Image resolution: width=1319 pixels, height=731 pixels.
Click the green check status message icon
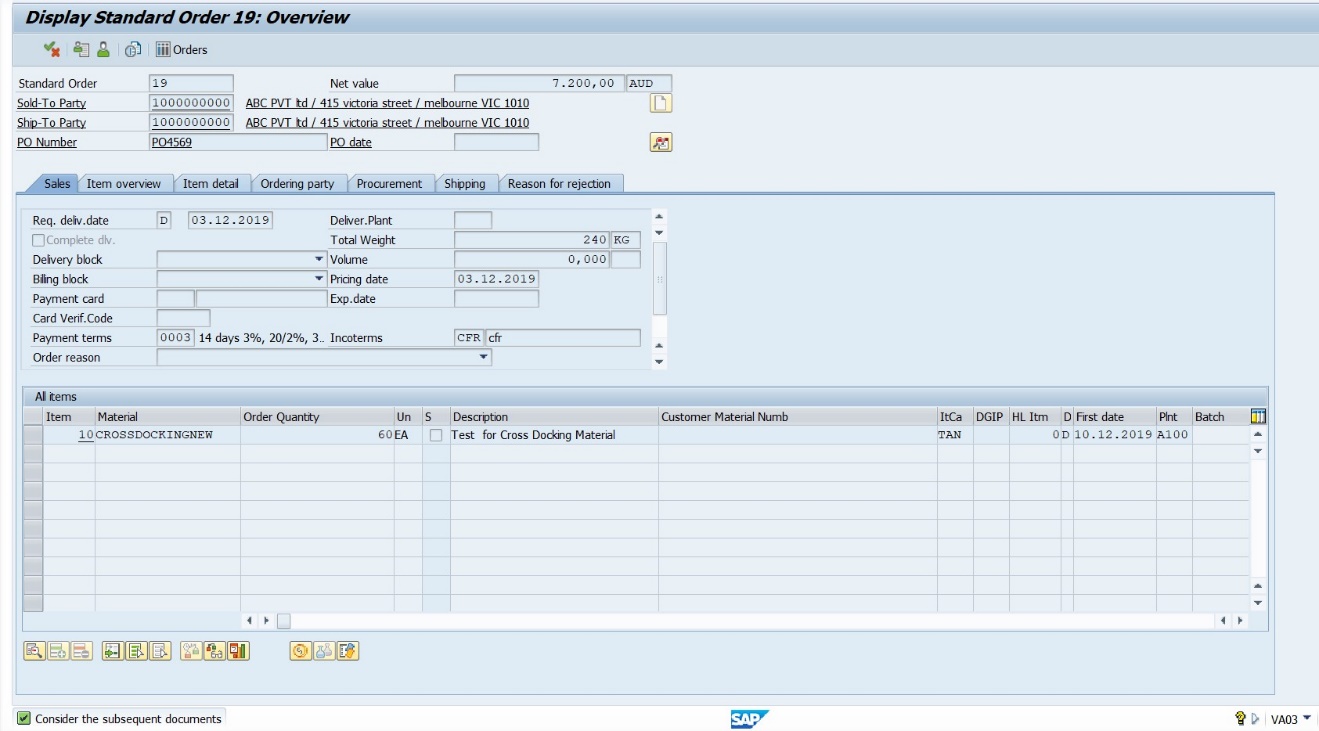(x=23, y=718)
